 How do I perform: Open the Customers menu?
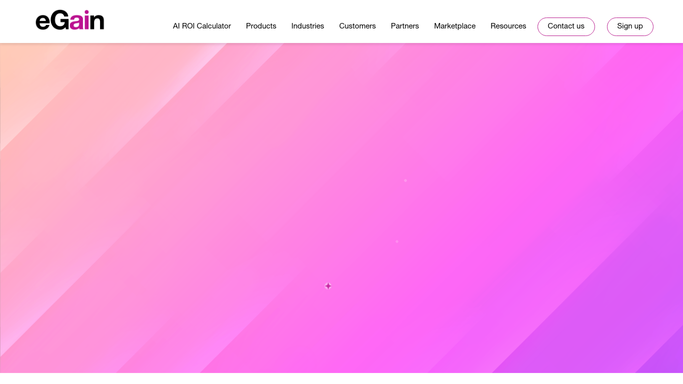(x=357, y=26)
